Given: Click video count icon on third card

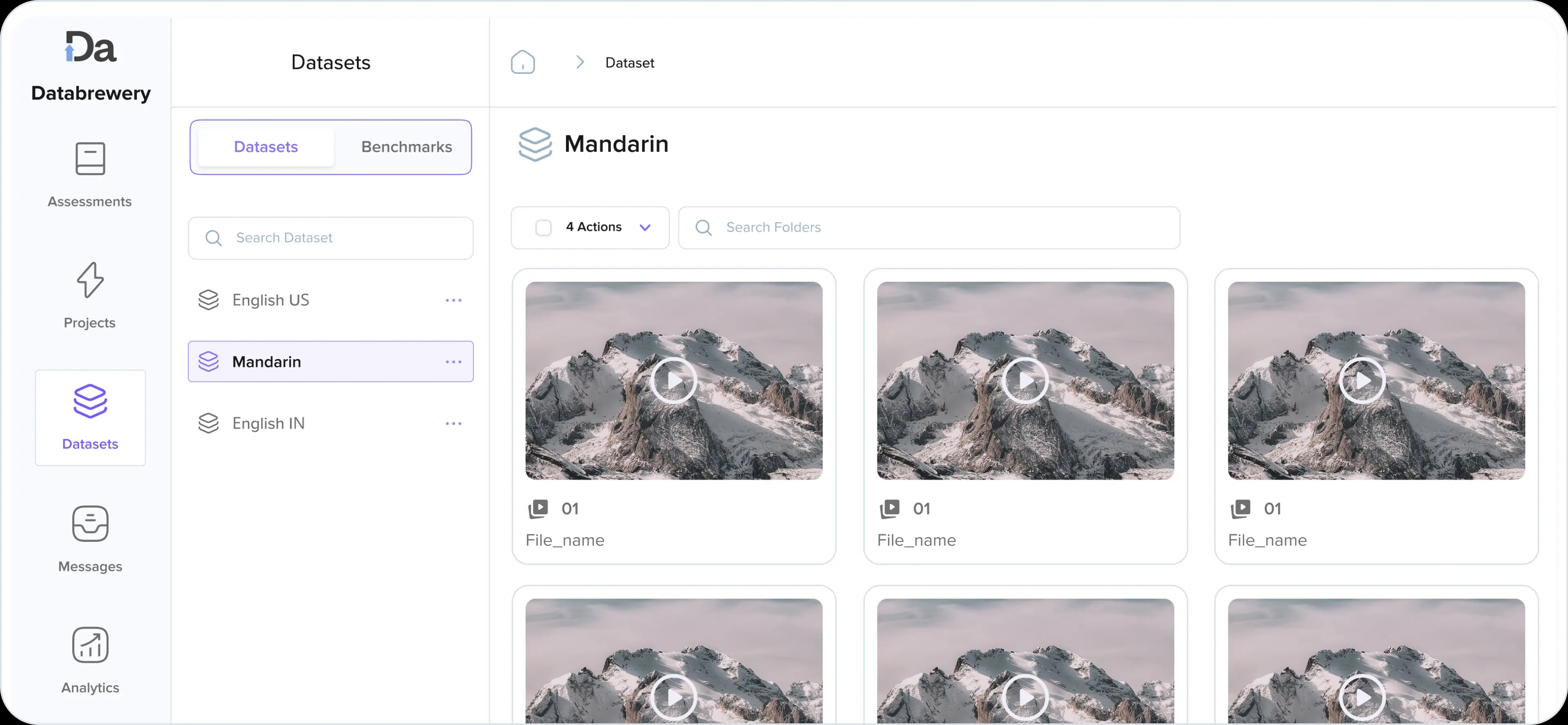Looking at the screenshot, I should (x=1241, y=508).
